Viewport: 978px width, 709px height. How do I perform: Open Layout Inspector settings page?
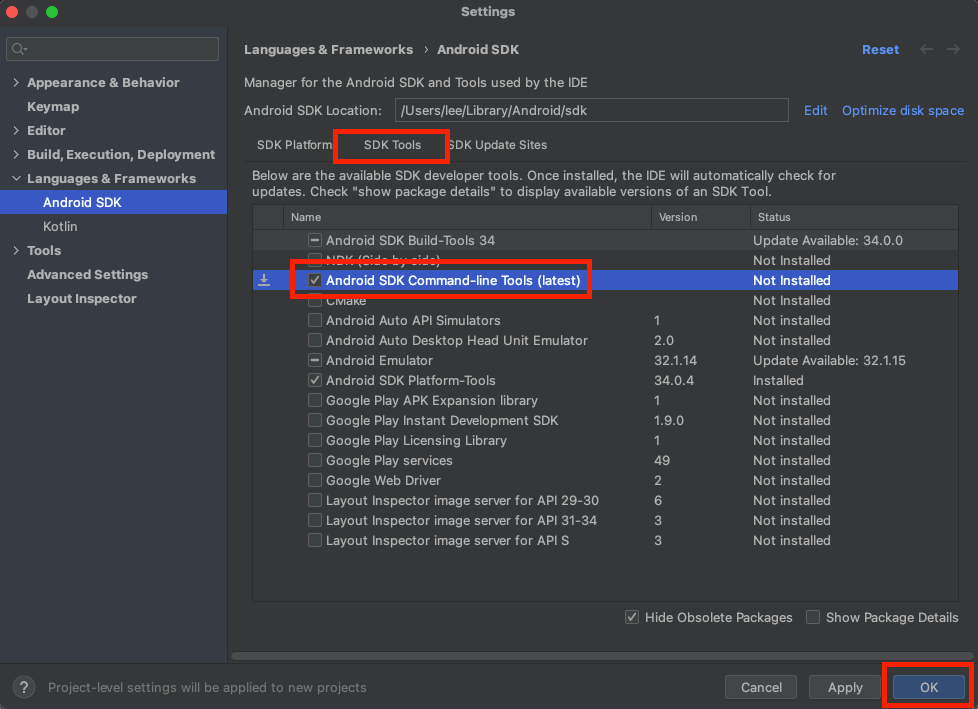pos(82,299)
